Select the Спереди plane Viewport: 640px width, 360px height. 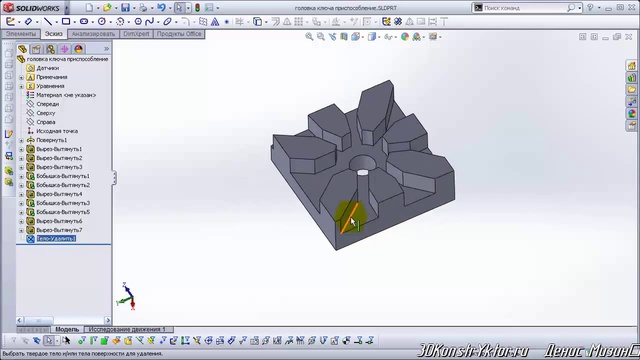[47, 104]
